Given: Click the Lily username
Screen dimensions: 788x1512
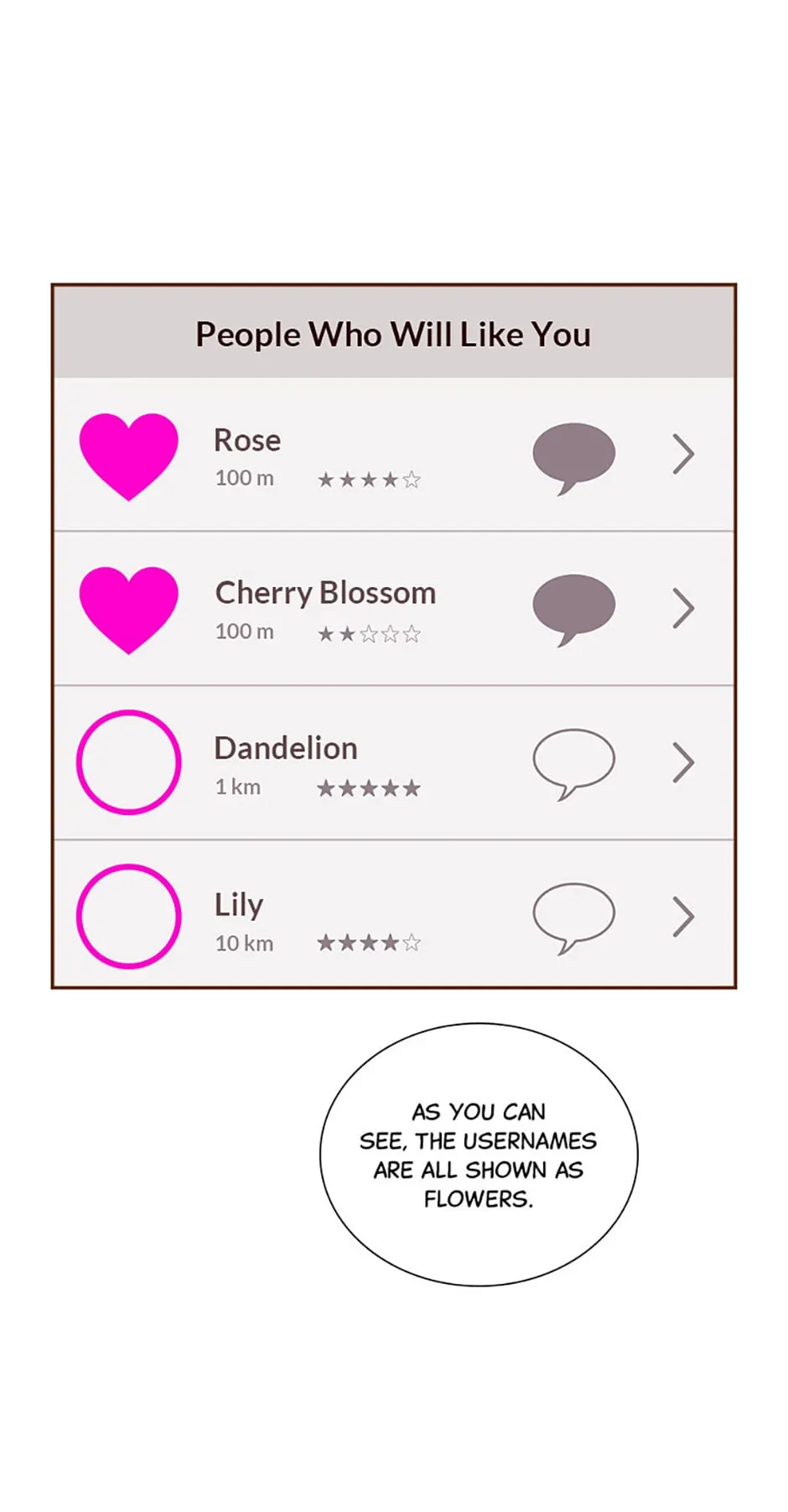Looking at the screenshot, I should (x=239, y=905).
